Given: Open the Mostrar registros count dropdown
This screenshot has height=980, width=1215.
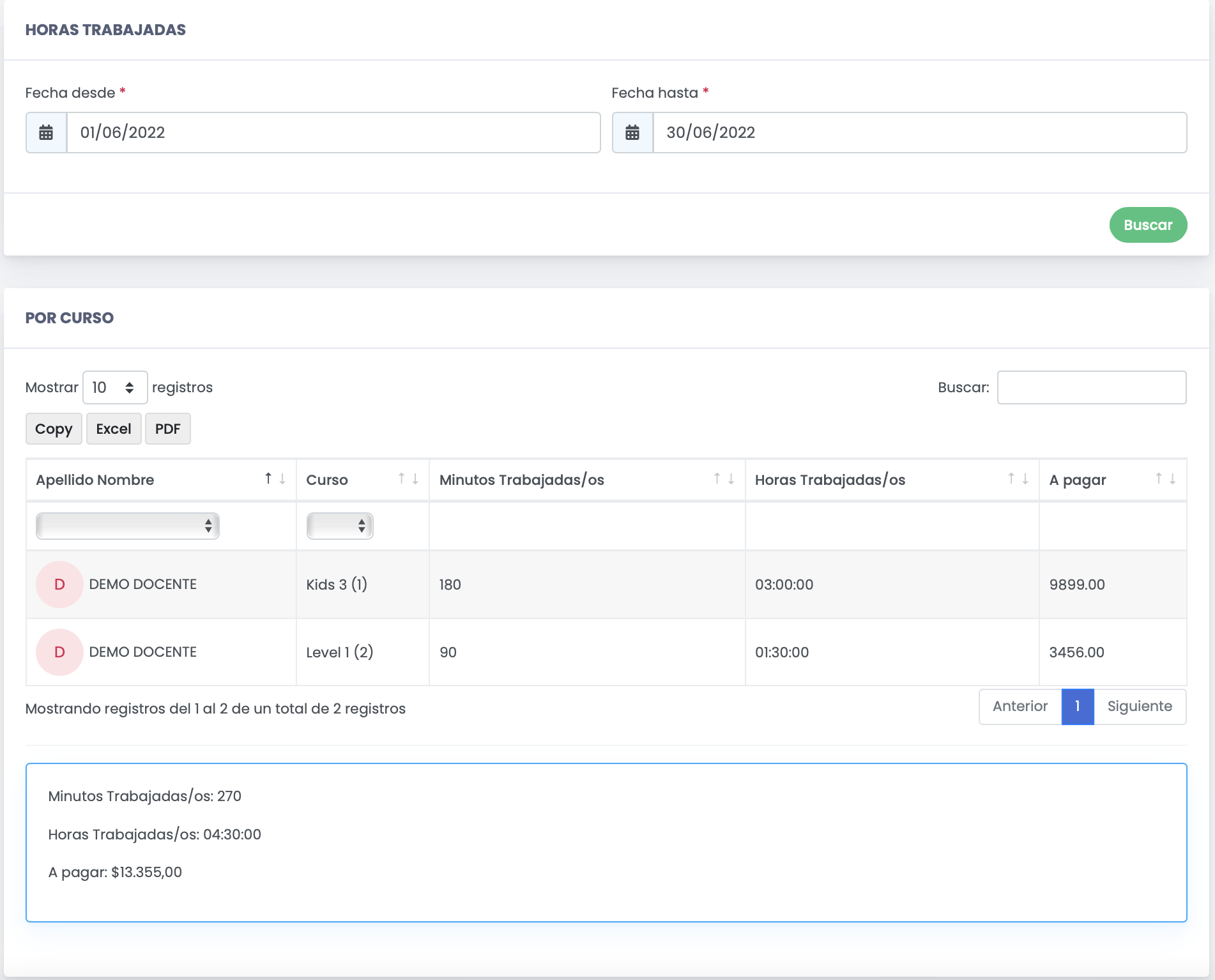Looking at the screenshot, I should (x=115, y=388).
